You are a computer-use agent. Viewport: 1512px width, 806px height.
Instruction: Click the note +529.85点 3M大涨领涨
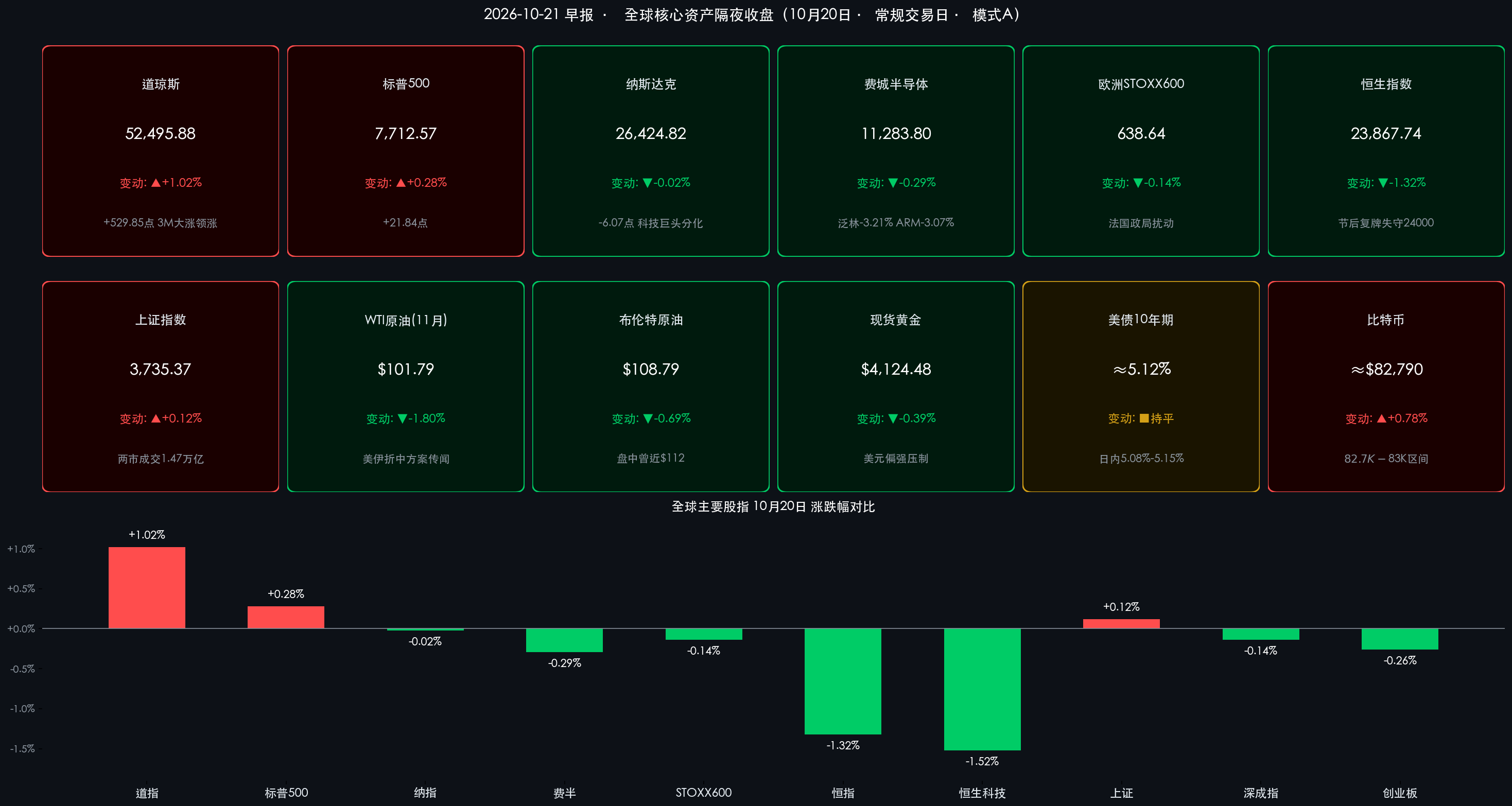click(x=160, y=223)
